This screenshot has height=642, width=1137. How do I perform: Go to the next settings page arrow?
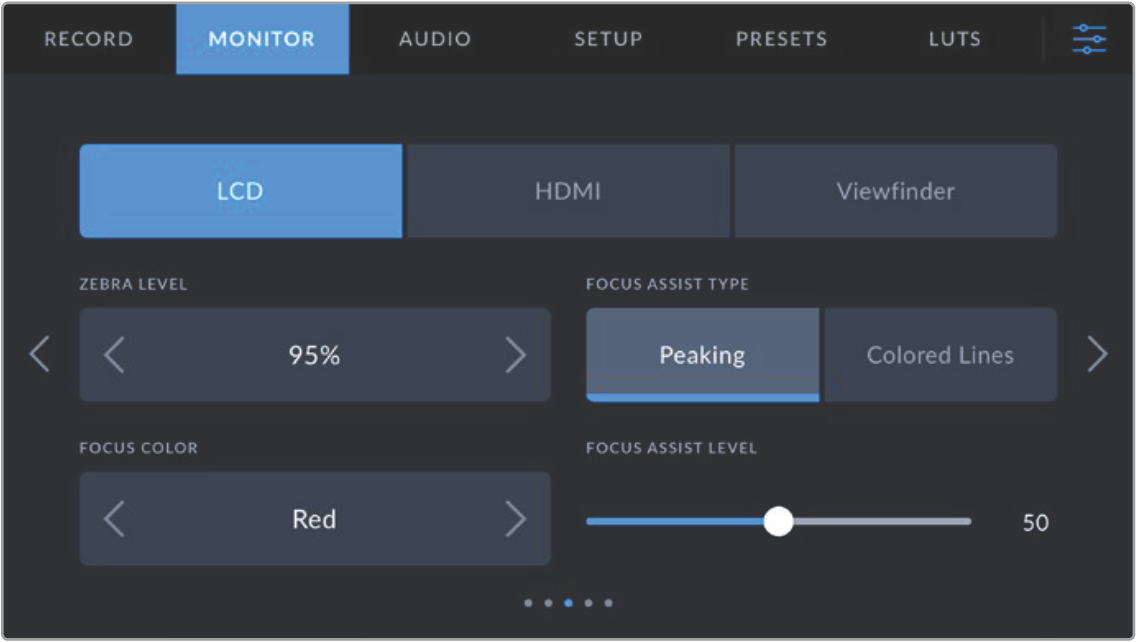click(1097, 355)
